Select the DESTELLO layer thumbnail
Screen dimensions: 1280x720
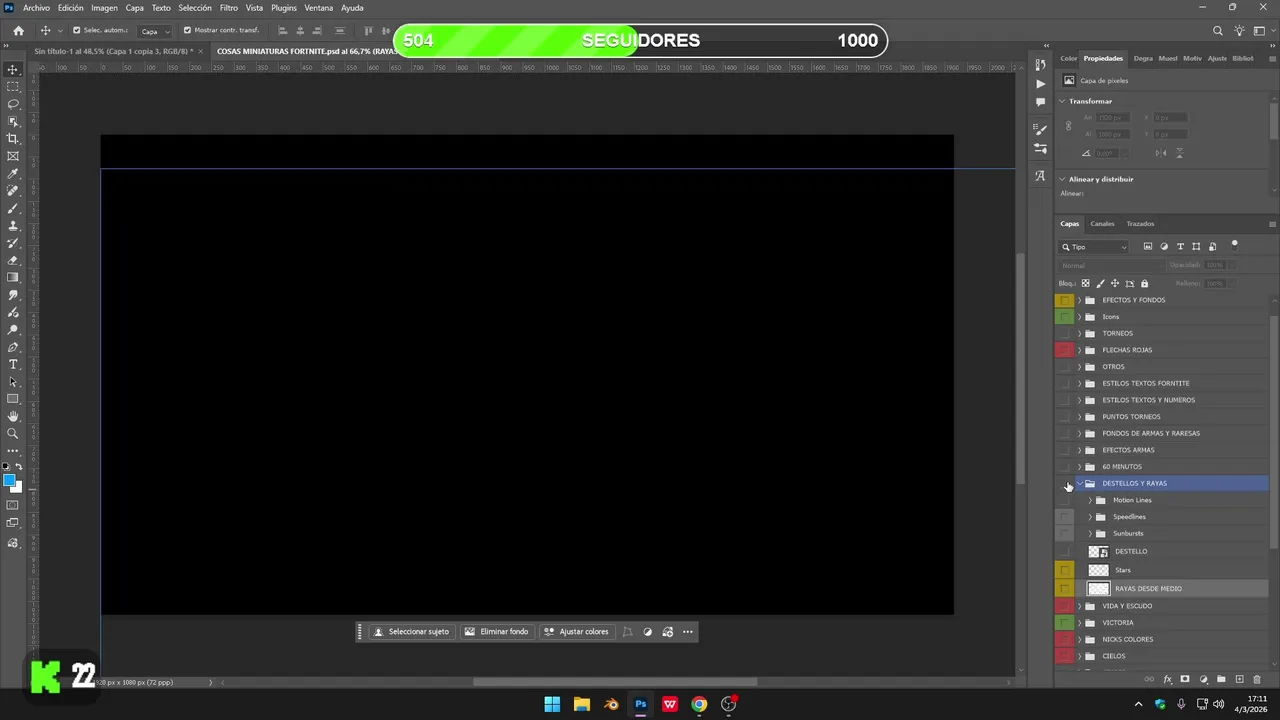tap(1098, 551)
